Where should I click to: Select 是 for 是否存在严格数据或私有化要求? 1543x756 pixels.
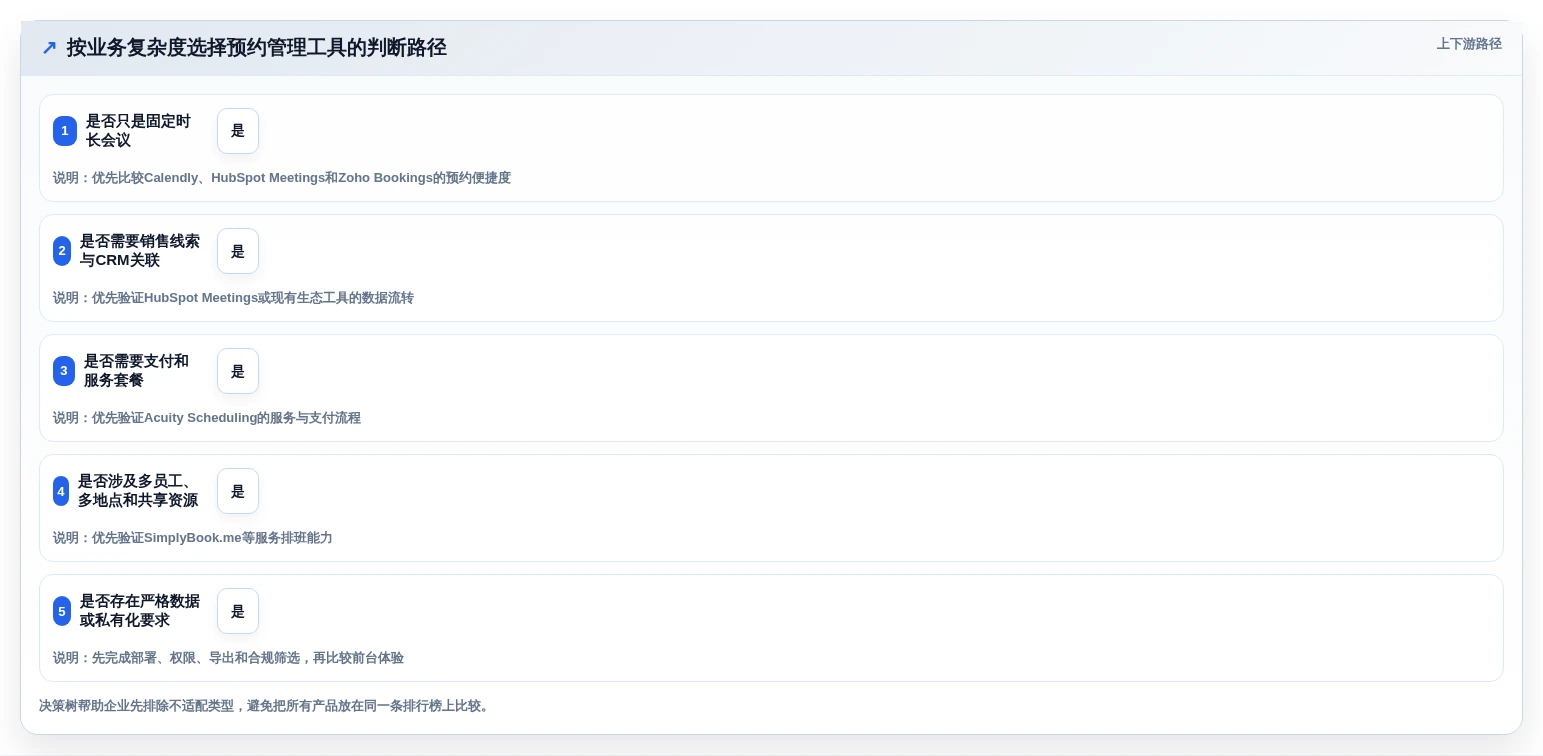(x=238, y=611)
